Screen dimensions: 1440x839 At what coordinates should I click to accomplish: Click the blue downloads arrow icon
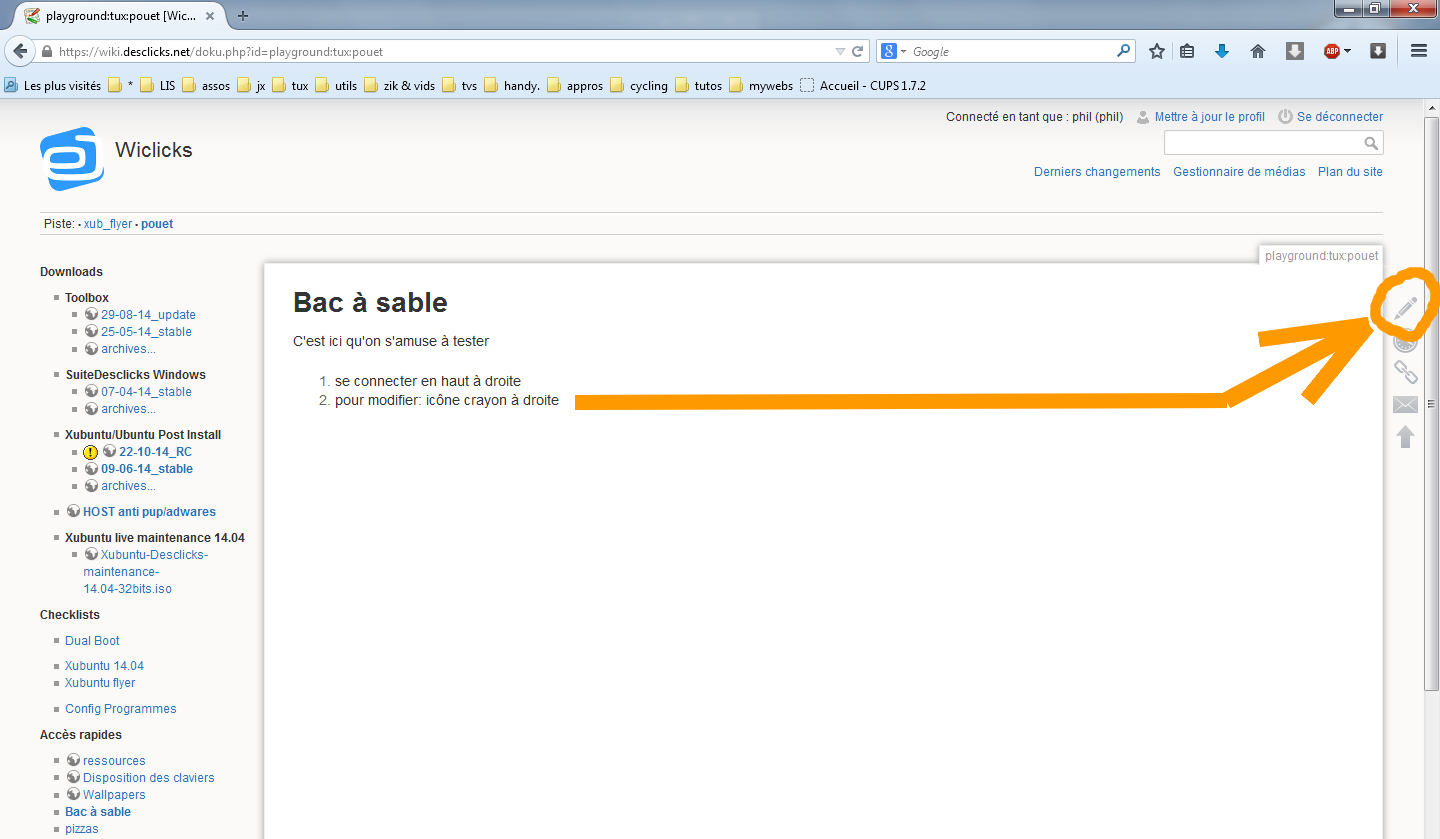[1221, 51]
